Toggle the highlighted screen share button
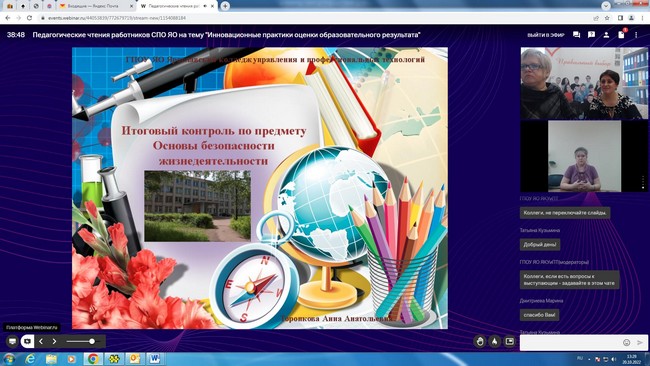The image size is (650, 366). click(x=27, y=342)
